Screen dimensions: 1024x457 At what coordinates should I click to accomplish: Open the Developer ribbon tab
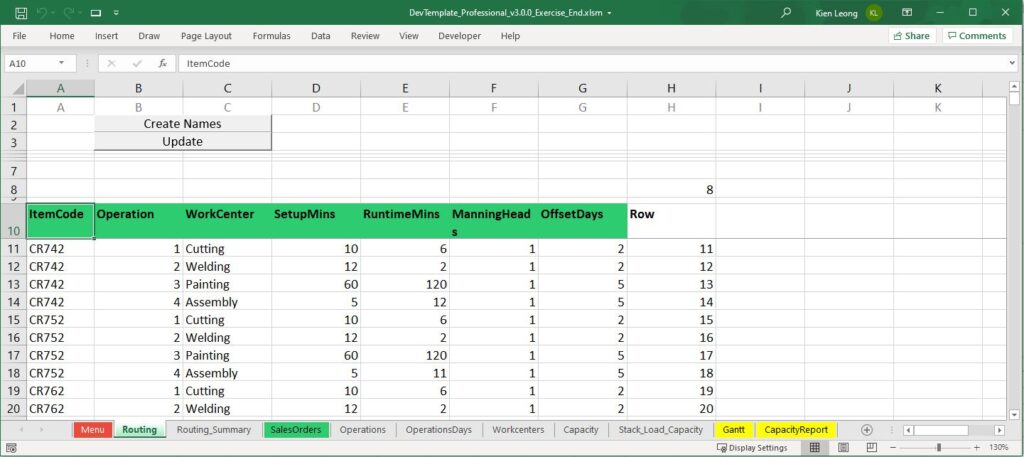point(460,36)
